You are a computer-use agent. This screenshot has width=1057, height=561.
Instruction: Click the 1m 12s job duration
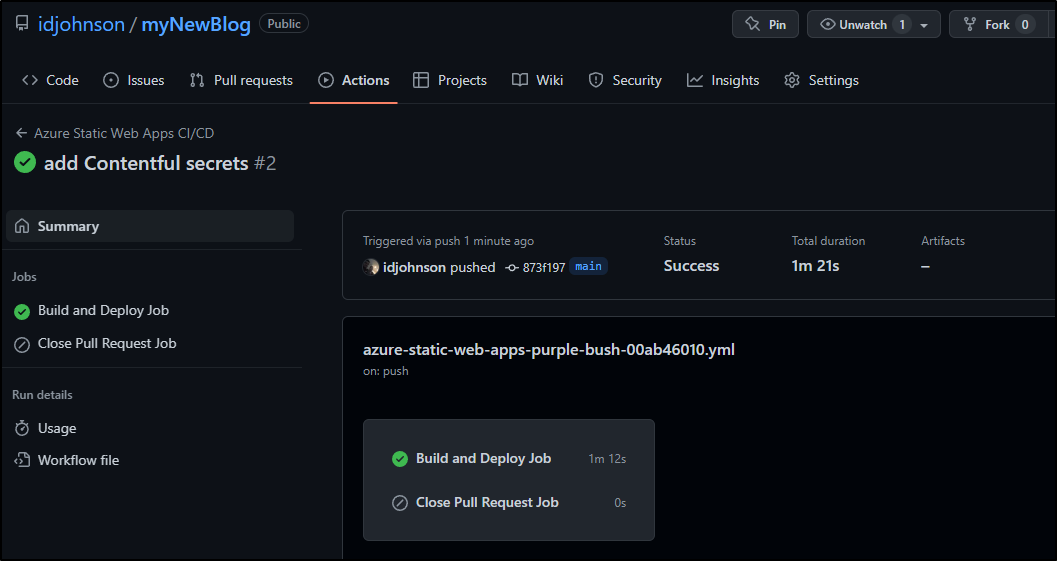click(607, 459)
